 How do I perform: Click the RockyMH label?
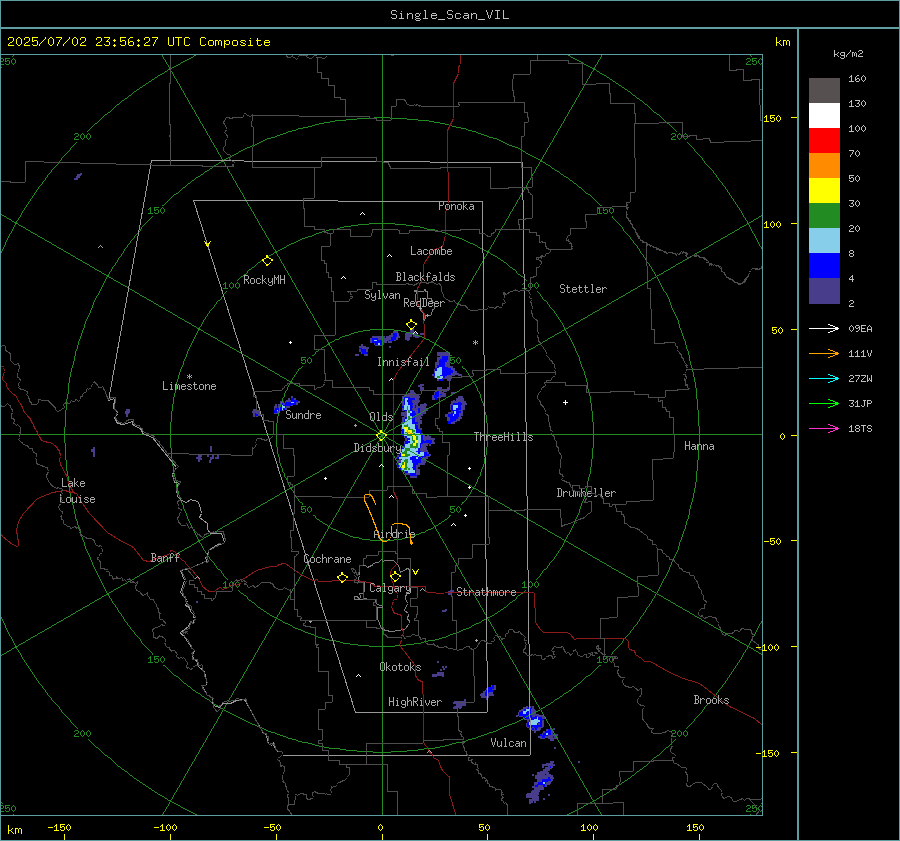point(264,280)
